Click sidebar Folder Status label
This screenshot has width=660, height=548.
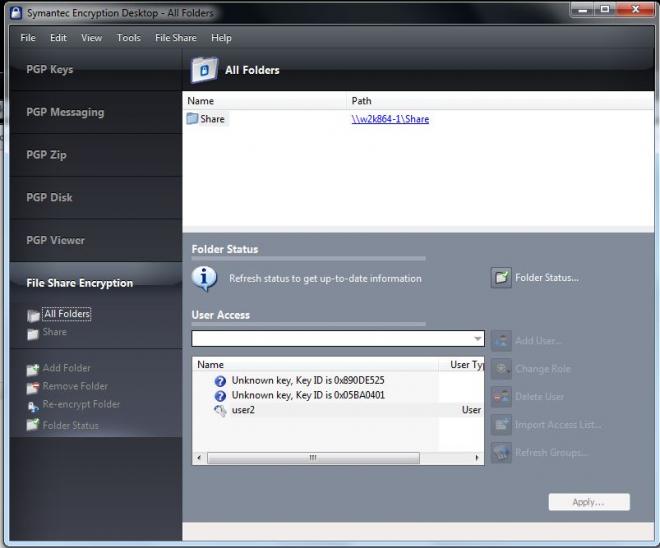click(71, 426)
